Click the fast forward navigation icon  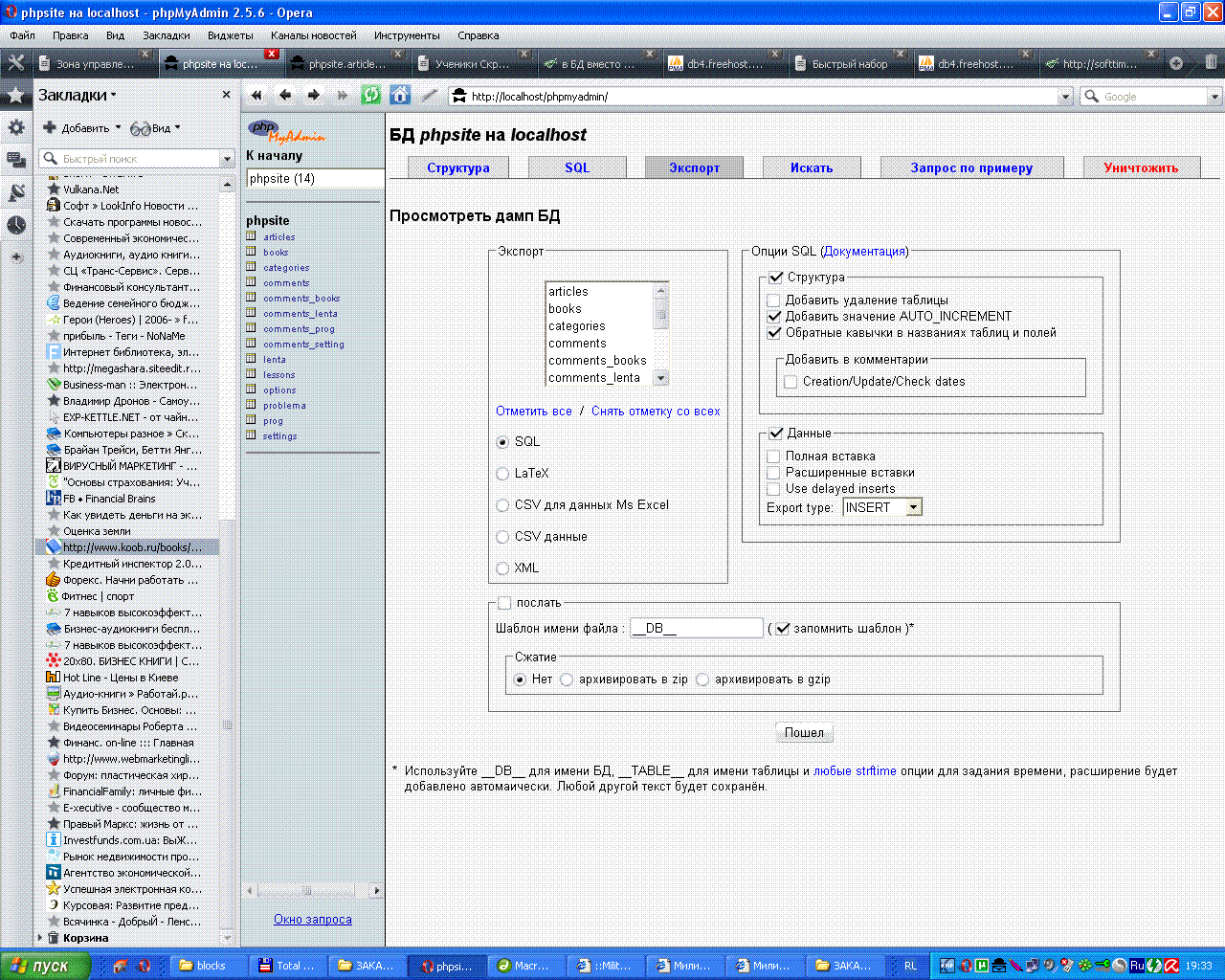point(342,95)
